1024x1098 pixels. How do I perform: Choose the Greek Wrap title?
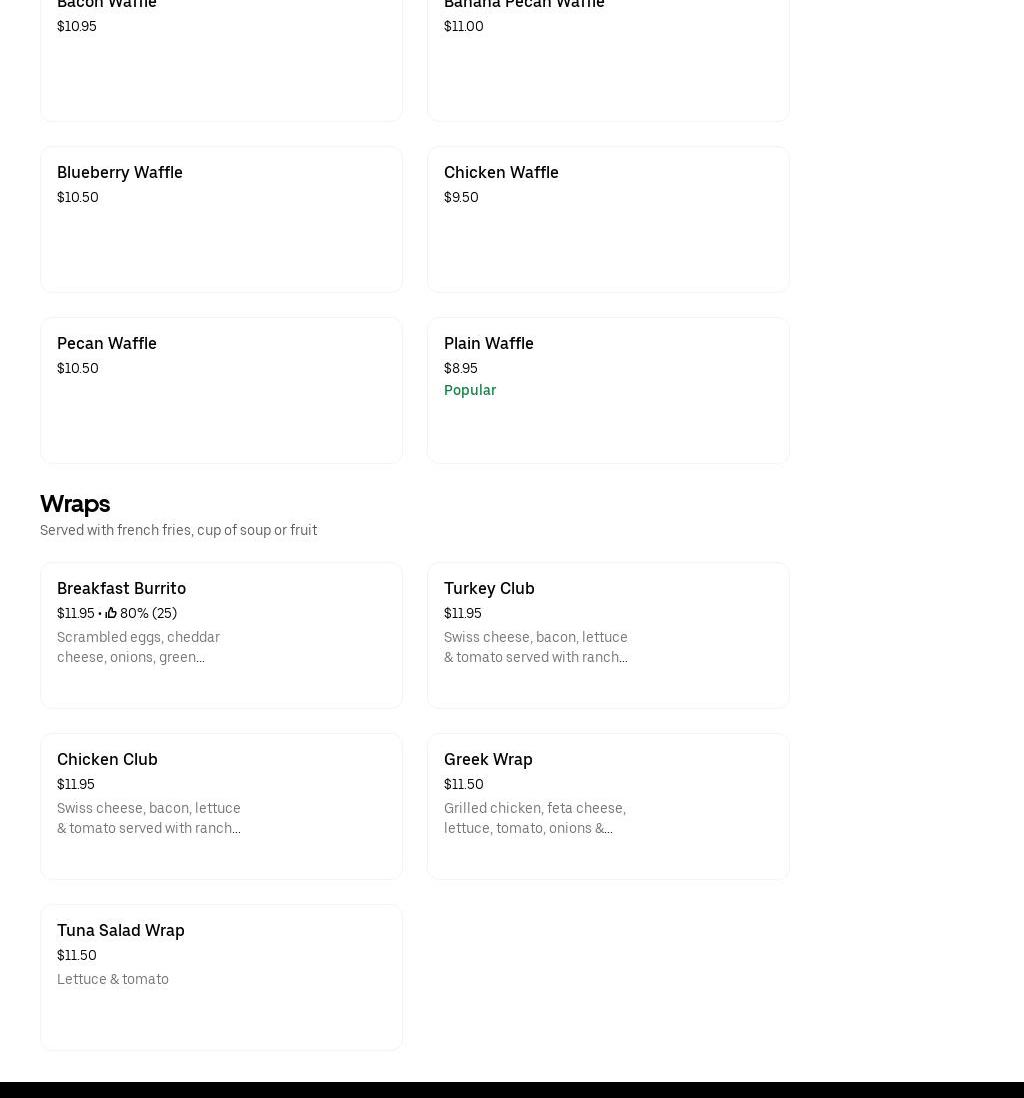click(x=488, y=759)
